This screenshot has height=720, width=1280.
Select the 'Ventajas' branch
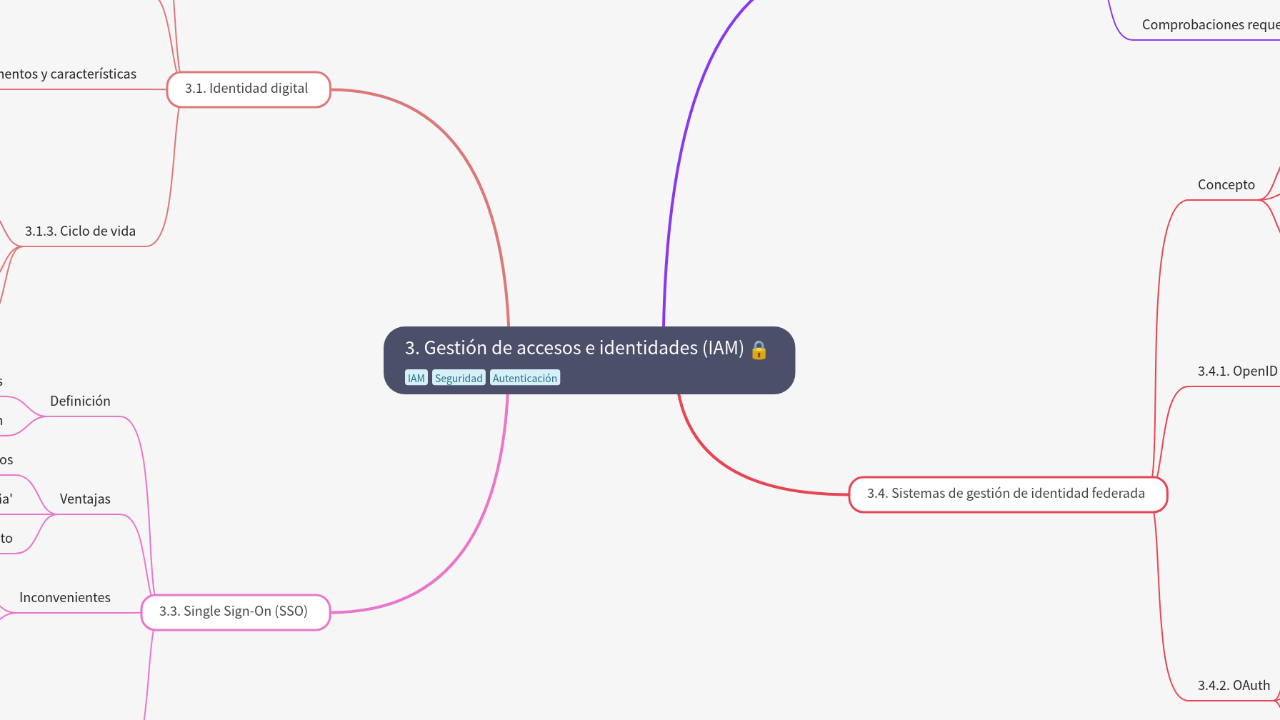[x=84, y=498]
